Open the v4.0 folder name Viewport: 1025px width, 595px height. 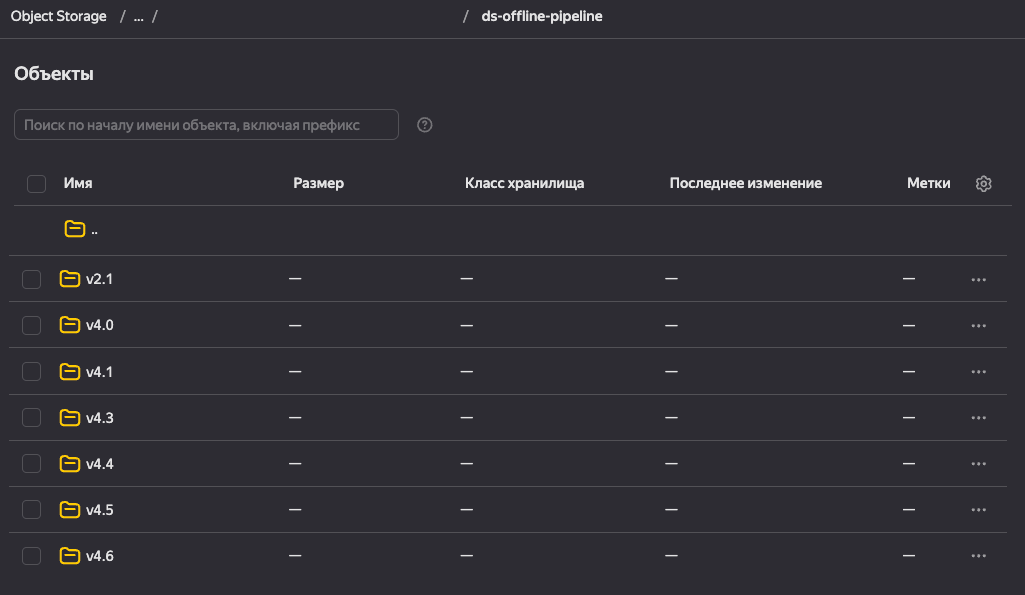coord(99,325)
